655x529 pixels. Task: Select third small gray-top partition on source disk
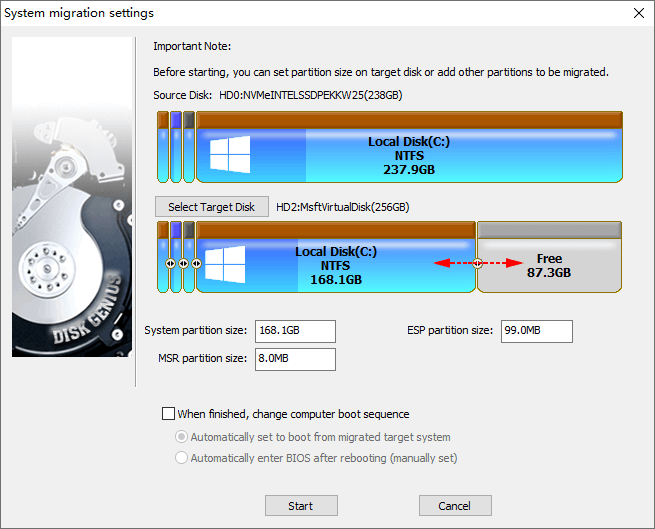tap(189, 147)
